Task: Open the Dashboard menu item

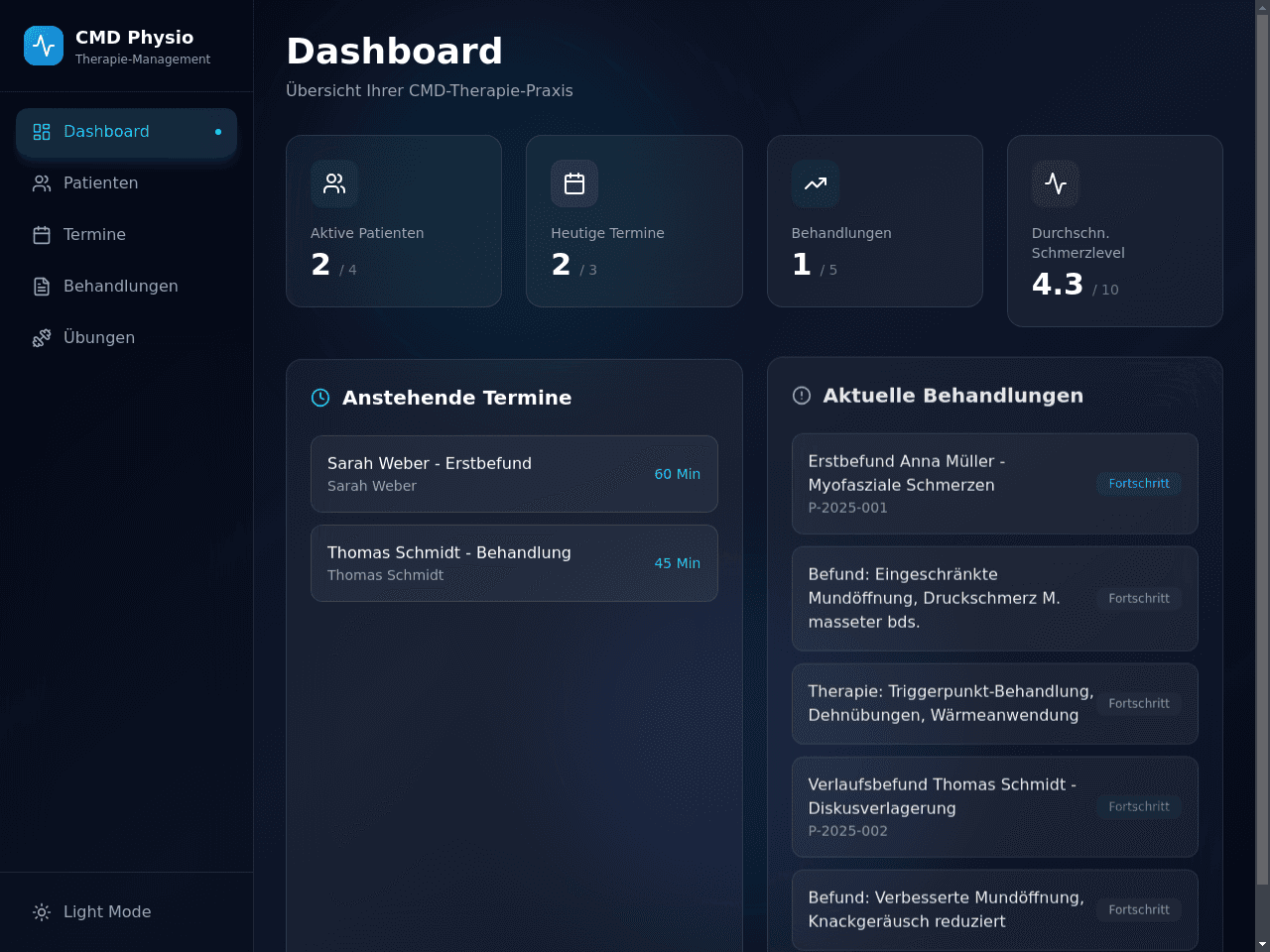Action: coord(127,132)
